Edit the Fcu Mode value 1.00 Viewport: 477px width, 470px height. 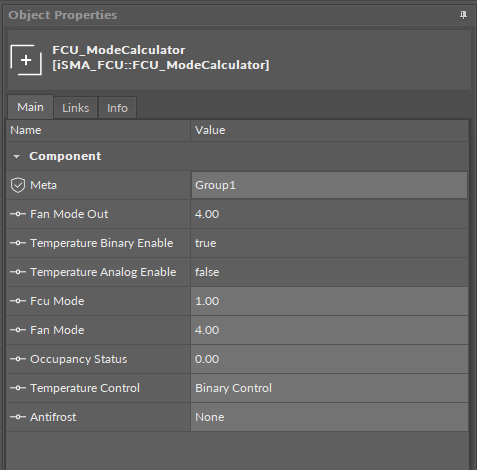point(329,301)
